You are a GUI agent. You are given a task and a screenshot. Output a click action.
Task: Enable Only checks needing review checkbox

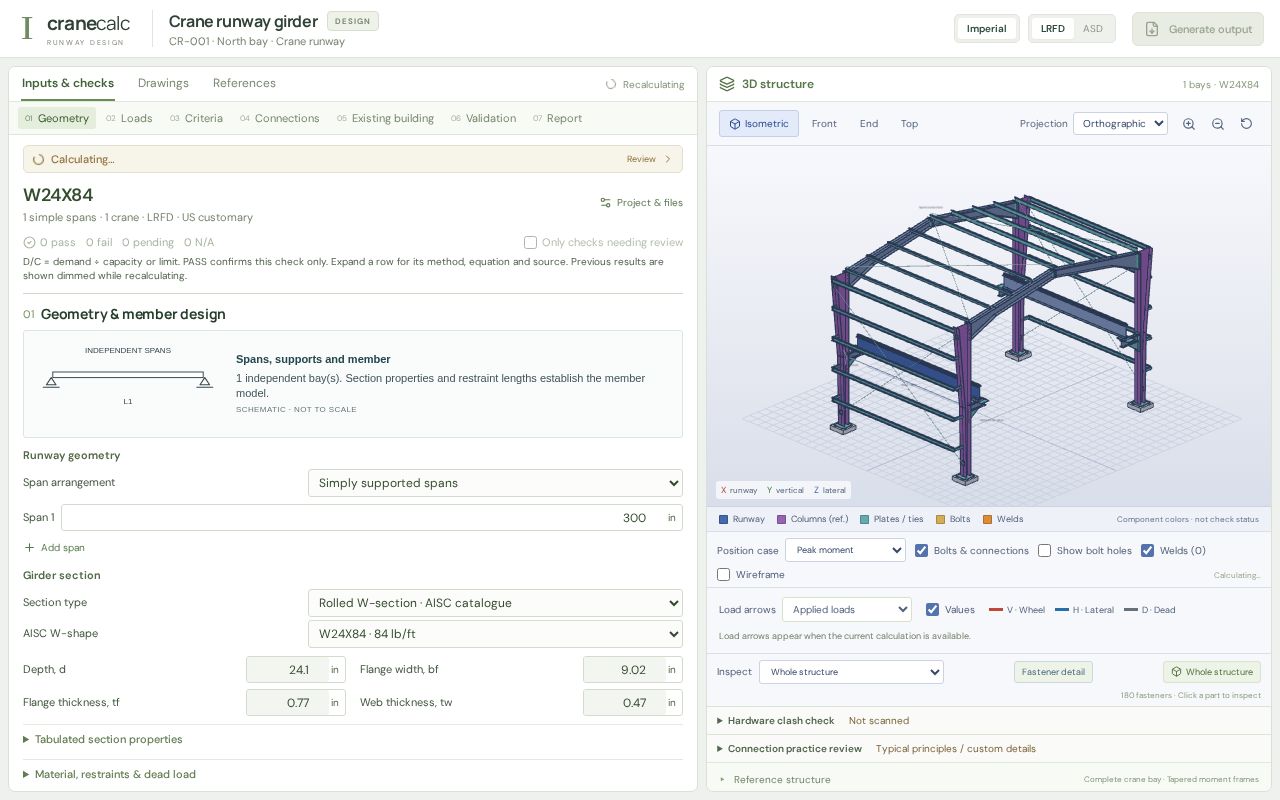click(x=531, y=243)
